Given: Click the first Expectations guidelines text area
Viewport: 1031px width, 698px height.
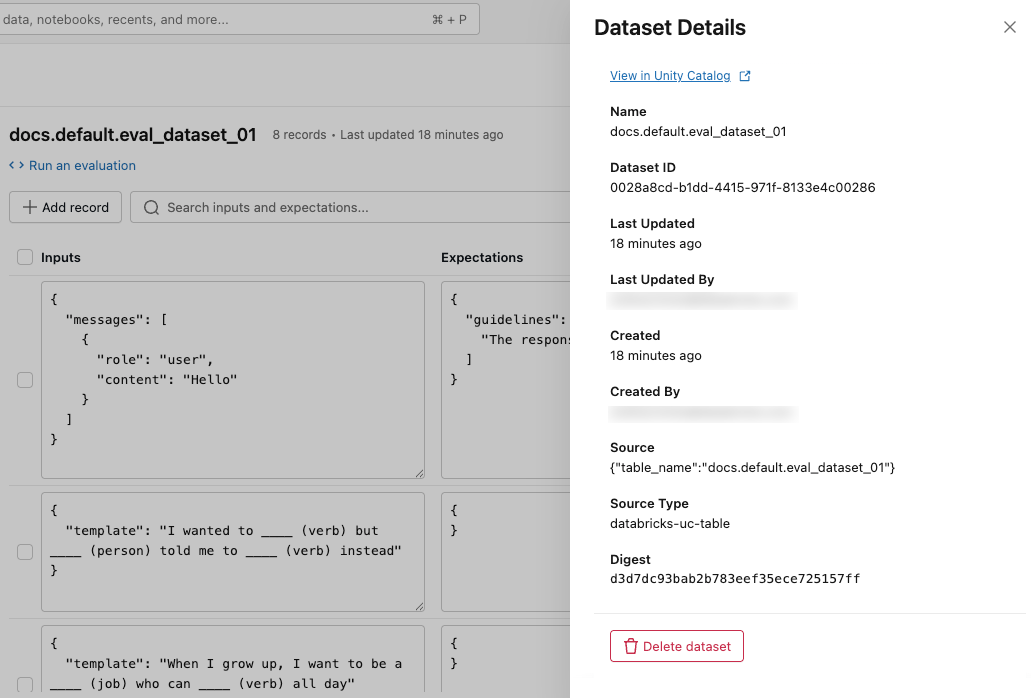Looking at the screenshot, I should point(505,380).
